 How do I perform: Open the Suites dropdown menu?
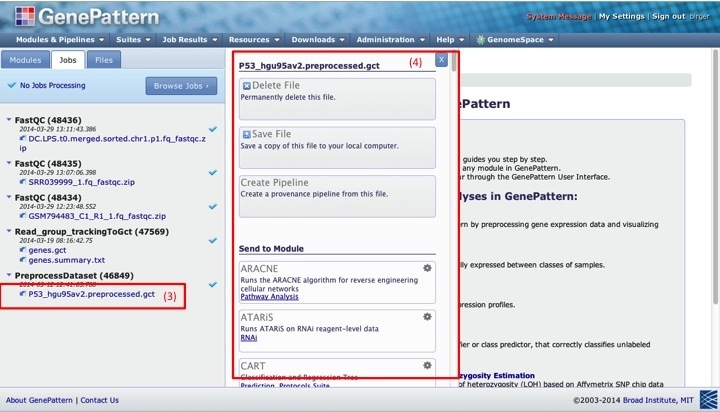coord(133,40)
